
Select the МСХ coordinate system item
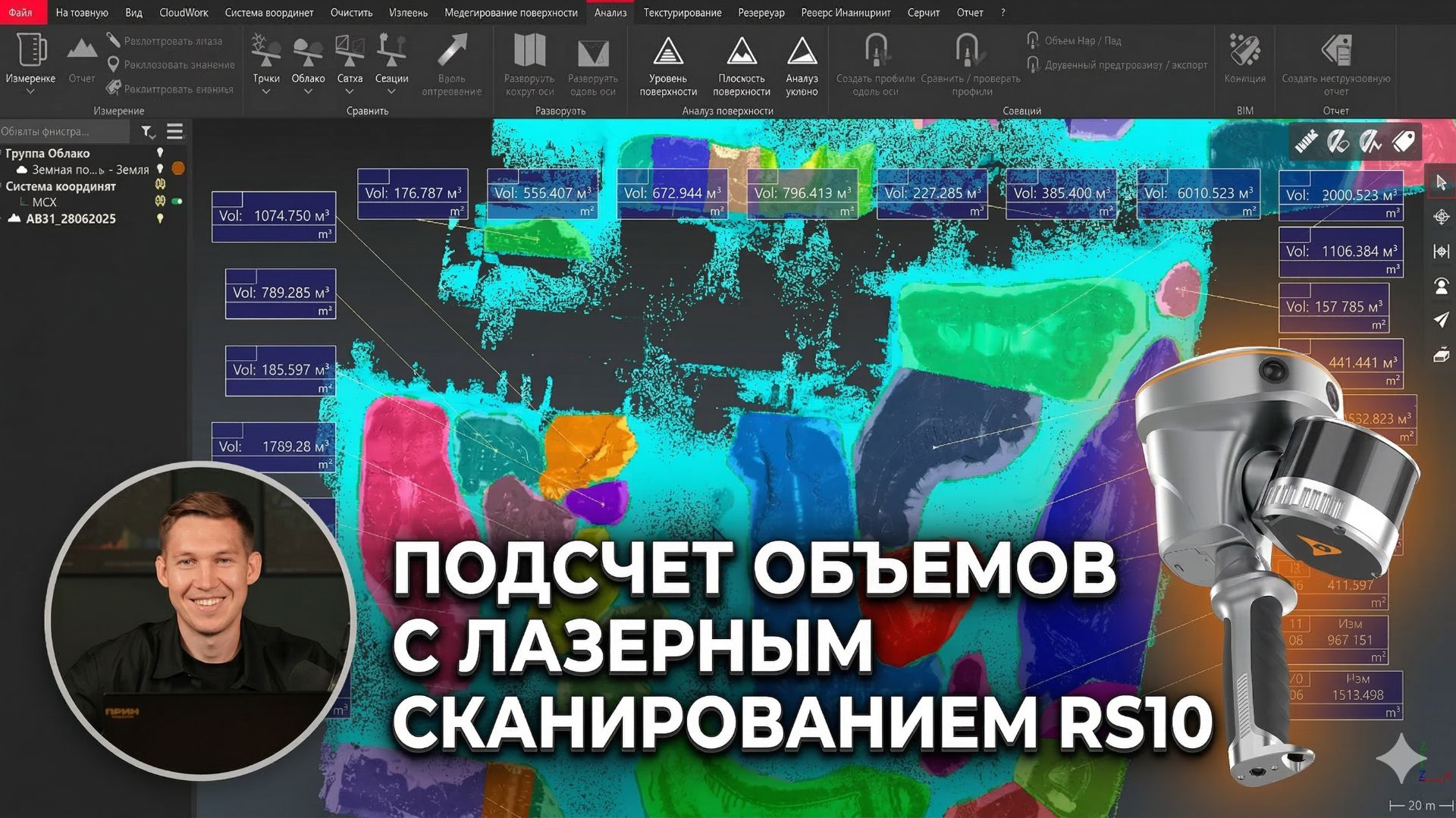[44, 202]
